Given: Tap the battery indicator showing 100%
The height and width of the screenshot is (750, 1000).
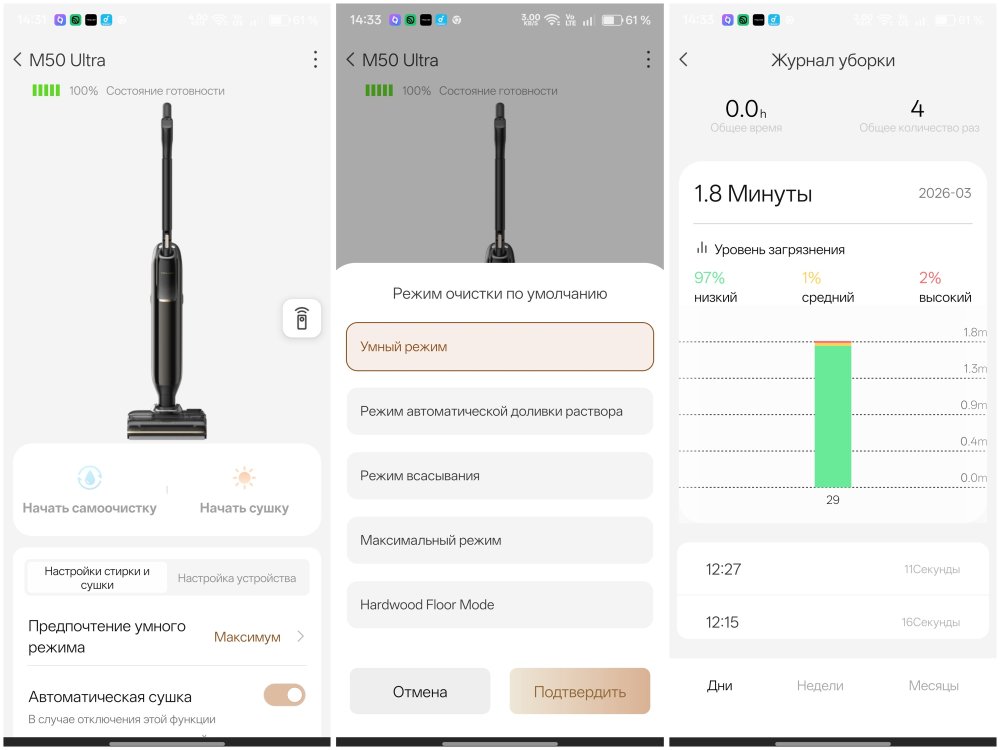Looking at the screenshot, I should (x=46, y=91).
